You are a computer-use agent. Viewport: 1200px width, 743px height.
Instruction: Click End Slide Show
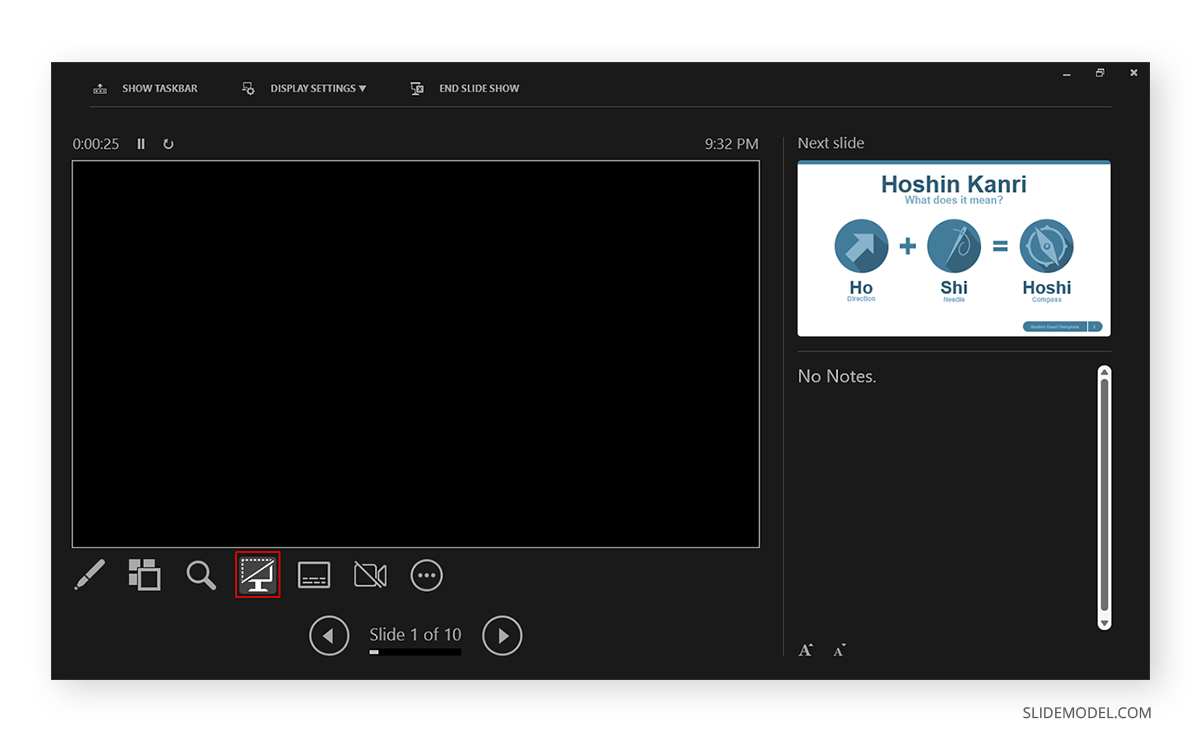465,88
